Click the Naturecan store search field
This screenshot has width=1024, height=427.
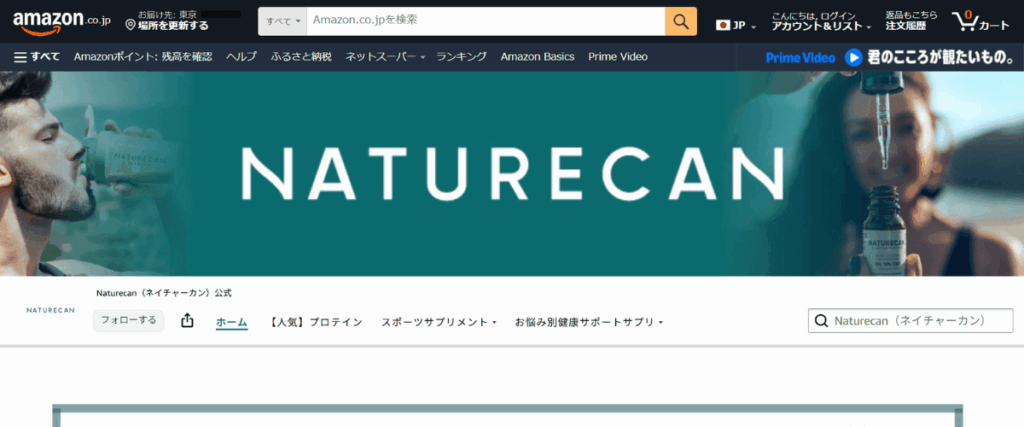coord(910,321)
